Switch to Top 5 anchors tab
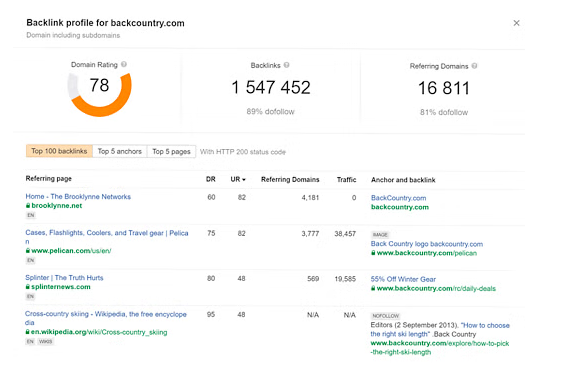584x377 pixels. pos(120,151)
